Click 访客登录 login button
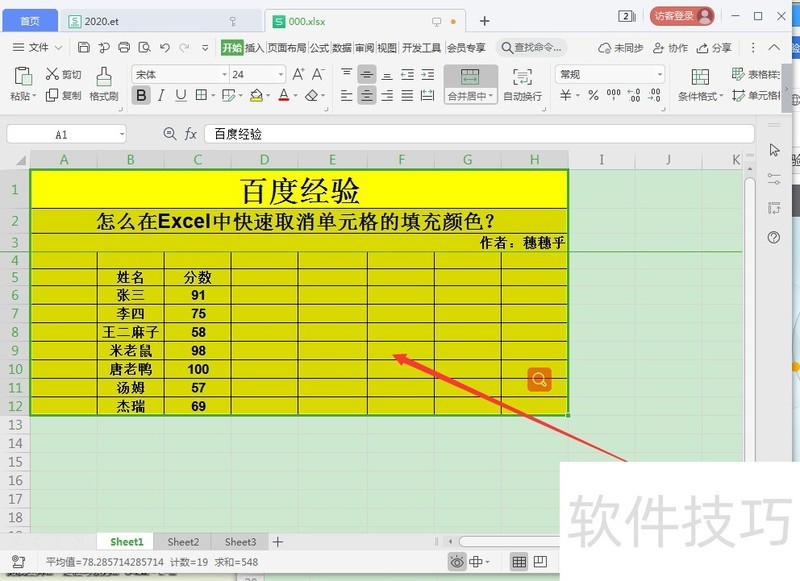800x581 pixels. tap(682, 16)
